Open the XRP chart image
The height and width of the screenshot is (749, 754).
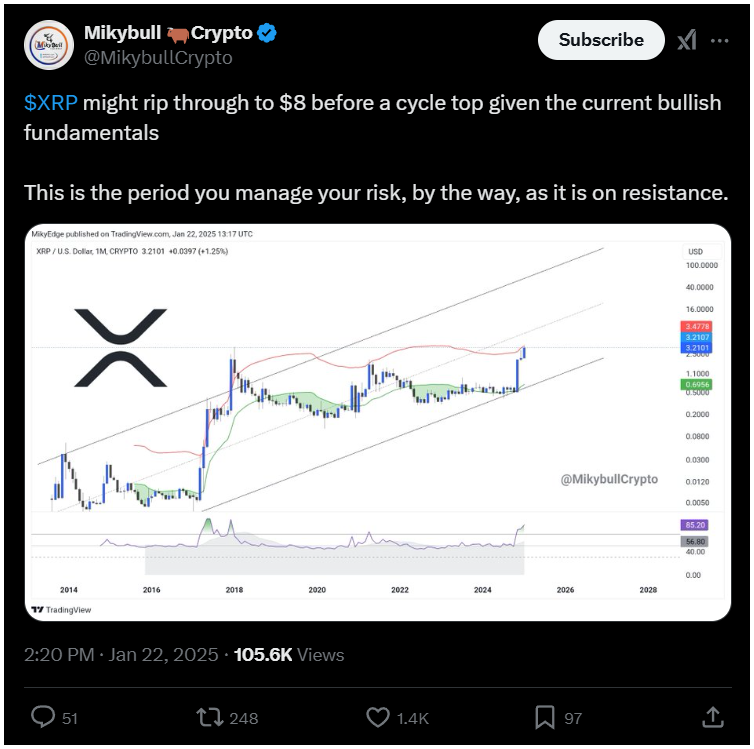click(x=377, y=422)
